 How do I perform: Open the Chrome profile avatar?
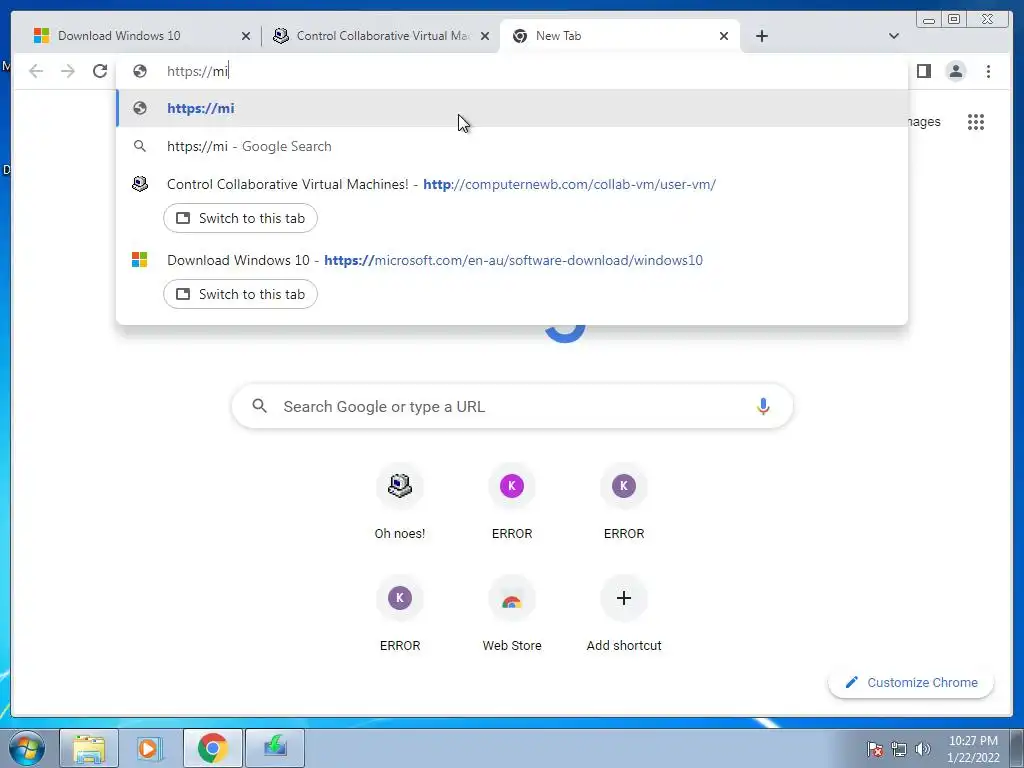[955, 71]
